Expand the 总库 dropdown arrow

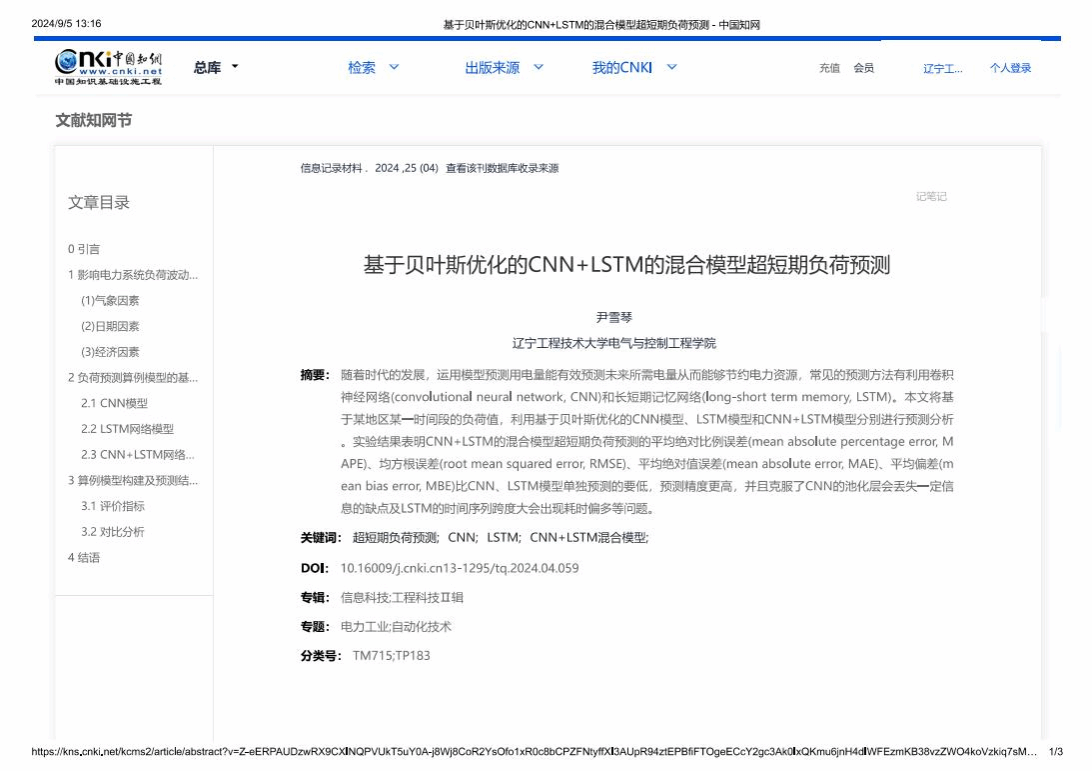(x=235, y=67)
